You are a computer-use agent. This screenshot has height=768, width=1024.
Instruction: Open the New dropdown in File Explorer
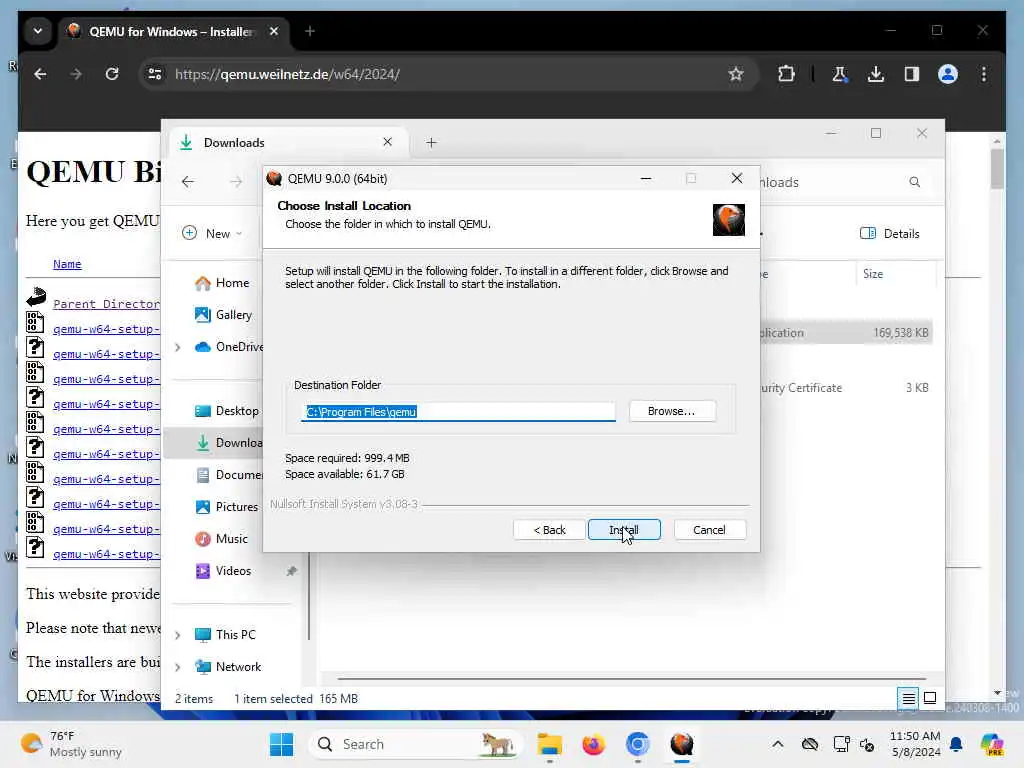pyautogui.click(x=212, y=233)
